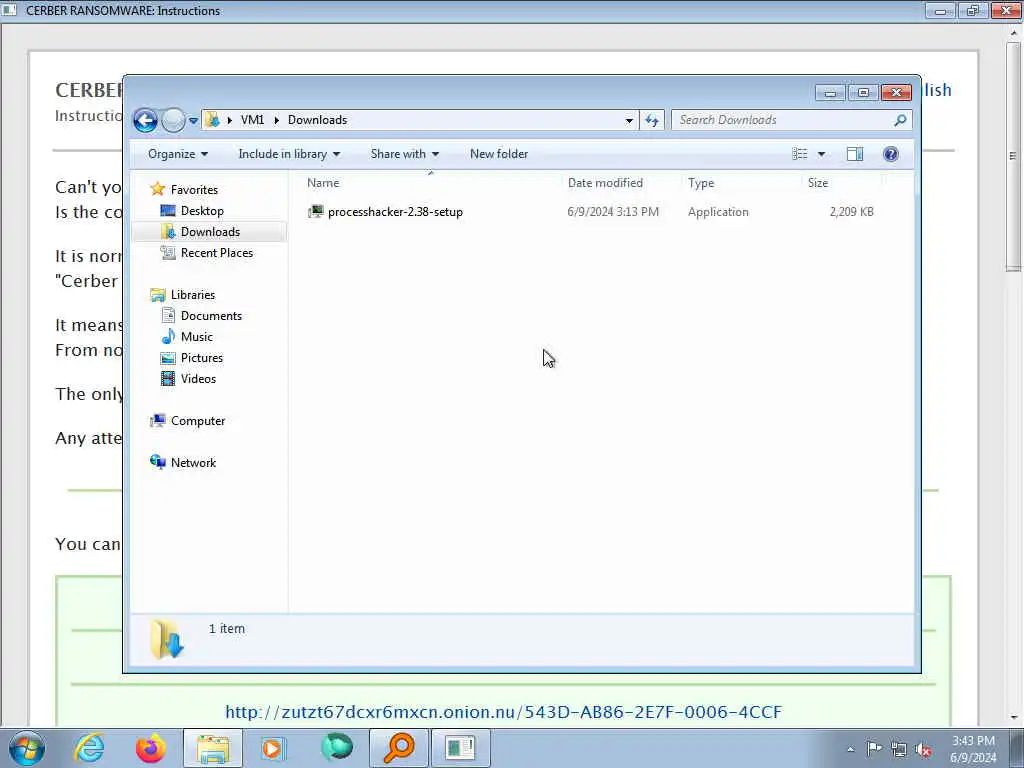Click the Music note icon

[x=168, y=336]
